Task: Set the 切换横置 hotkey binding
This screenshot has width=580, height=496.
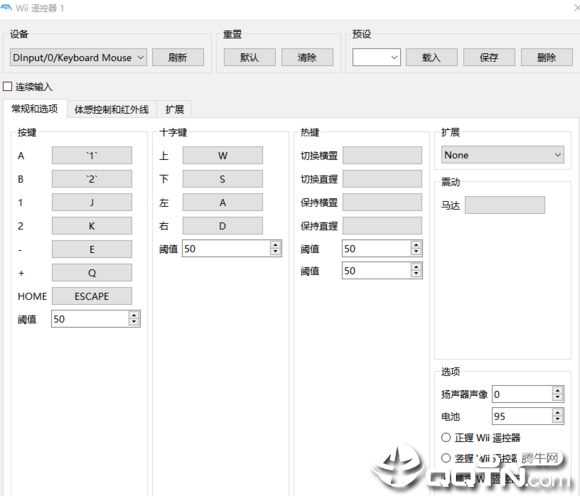Action: pyautogui.click(x=382, y=155)
